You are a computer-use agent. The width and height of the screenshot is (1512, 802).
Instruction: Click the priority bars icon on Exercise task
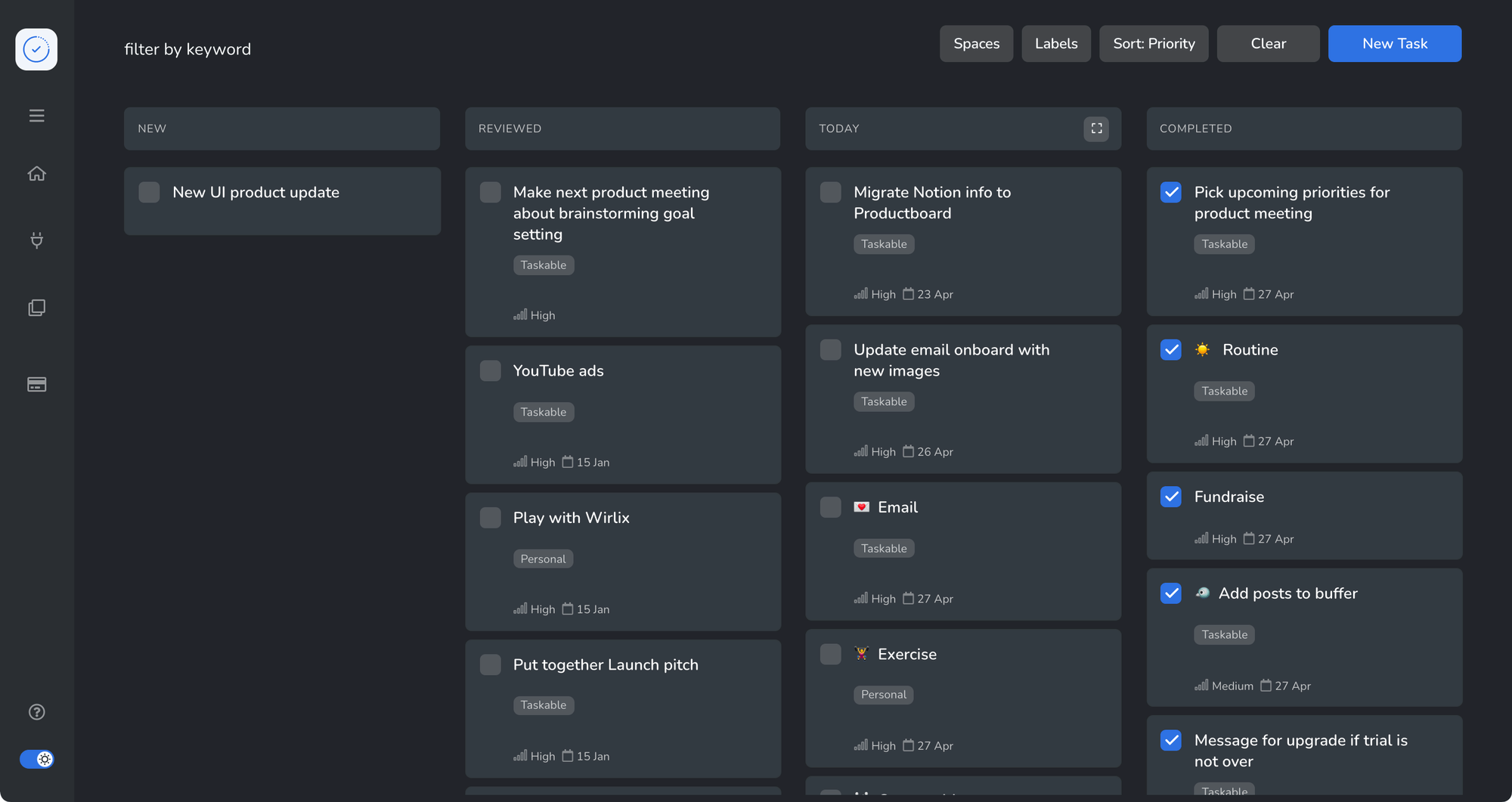[x=861, y=745]
